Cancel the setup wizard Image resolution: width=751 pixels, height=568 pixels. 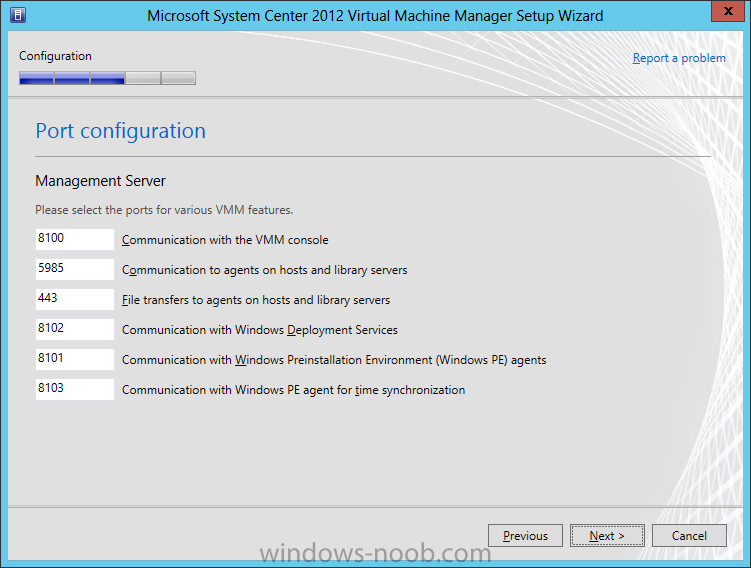pos(689,535)
